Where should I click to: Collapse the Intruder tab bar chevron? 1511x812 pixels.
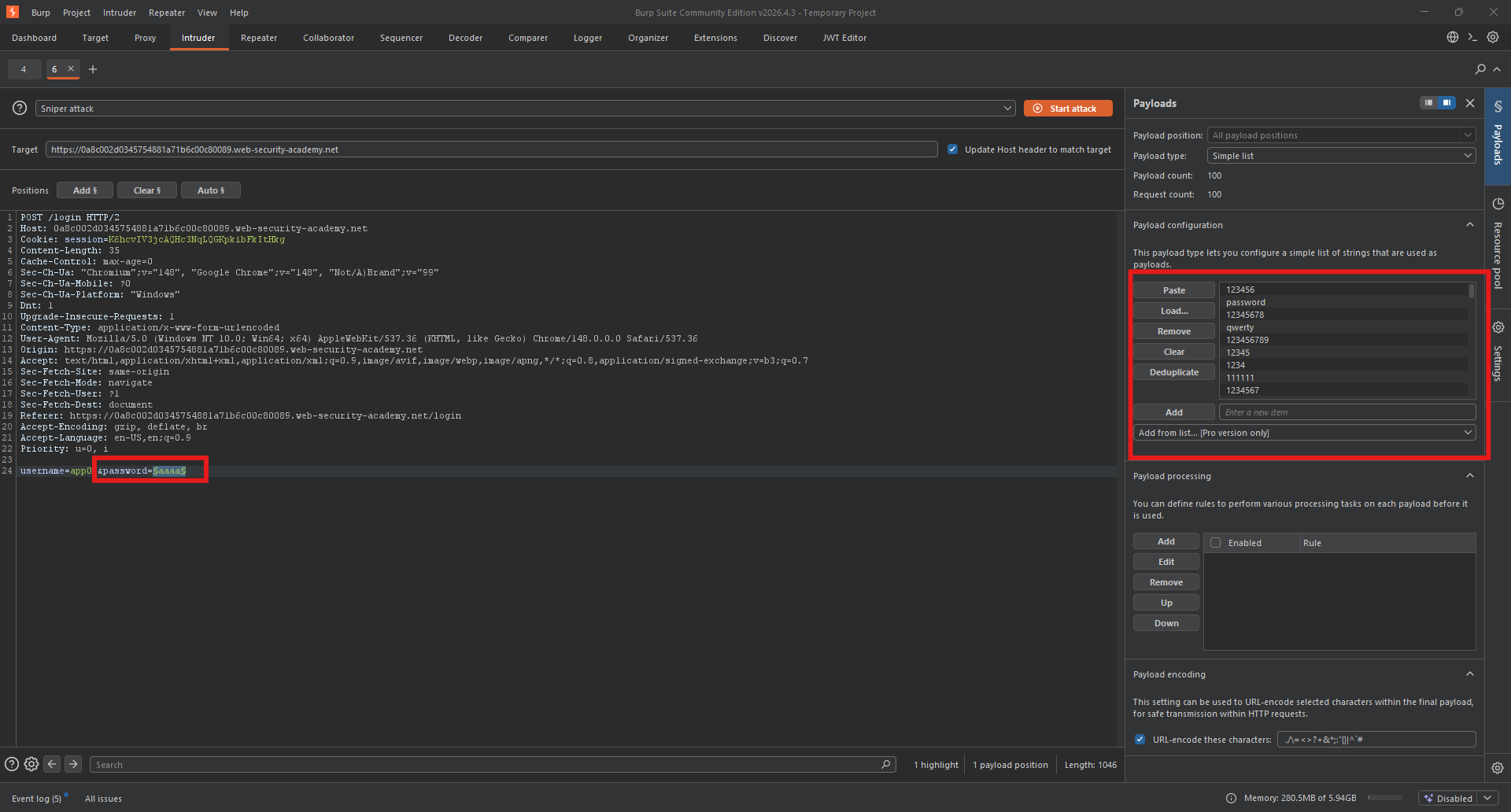[x=1497, y=69]
